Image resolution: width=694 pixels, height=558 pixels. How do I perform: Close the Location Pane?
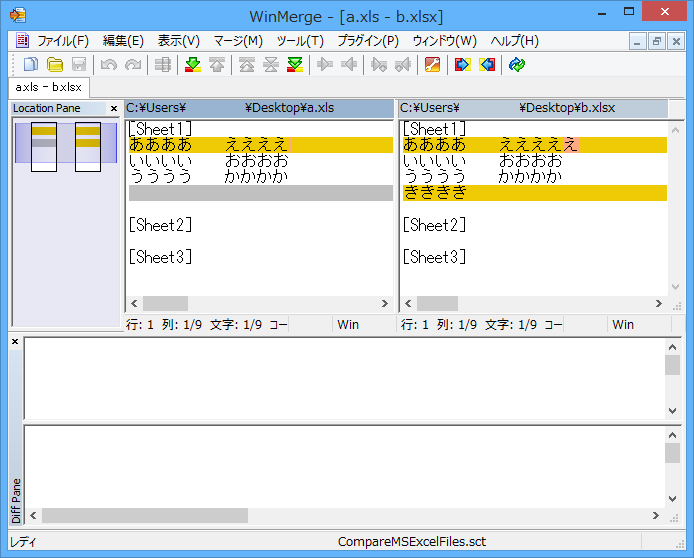click(114, 108)
